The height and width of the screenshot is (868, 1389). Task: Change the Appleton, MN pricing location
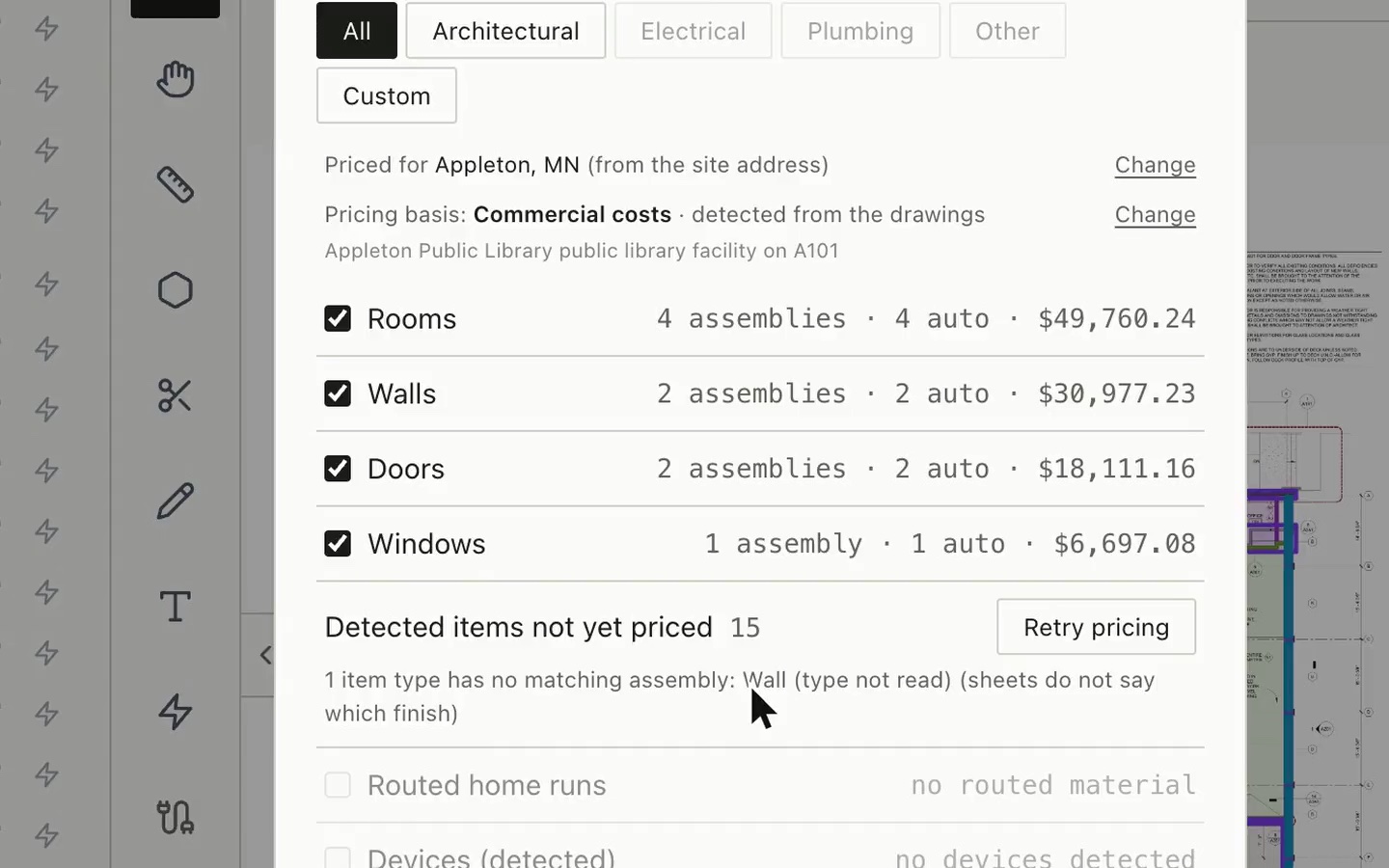(1155, 165)
